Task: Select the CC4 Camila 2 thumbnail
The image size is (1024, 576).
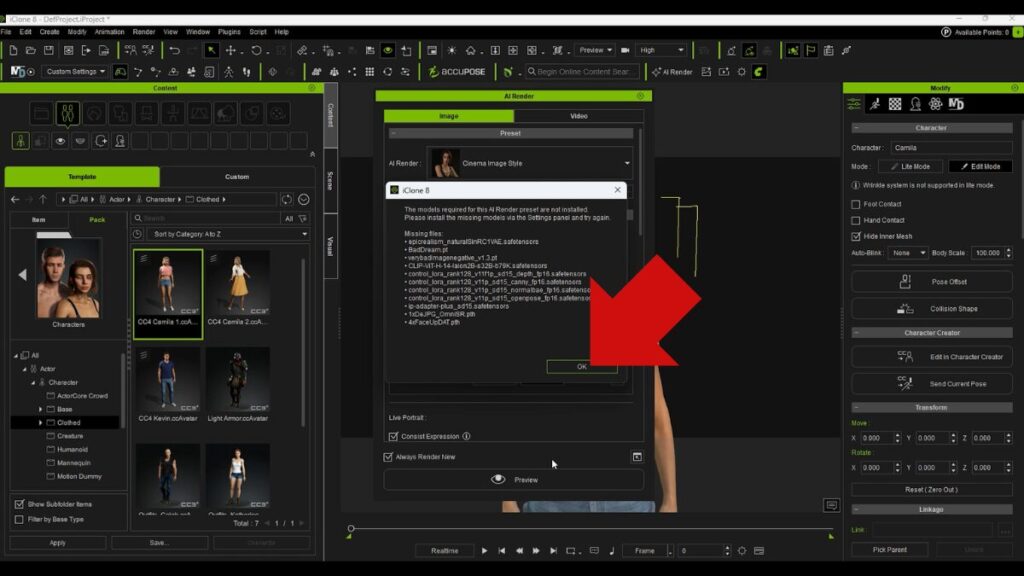Action: 238,289
